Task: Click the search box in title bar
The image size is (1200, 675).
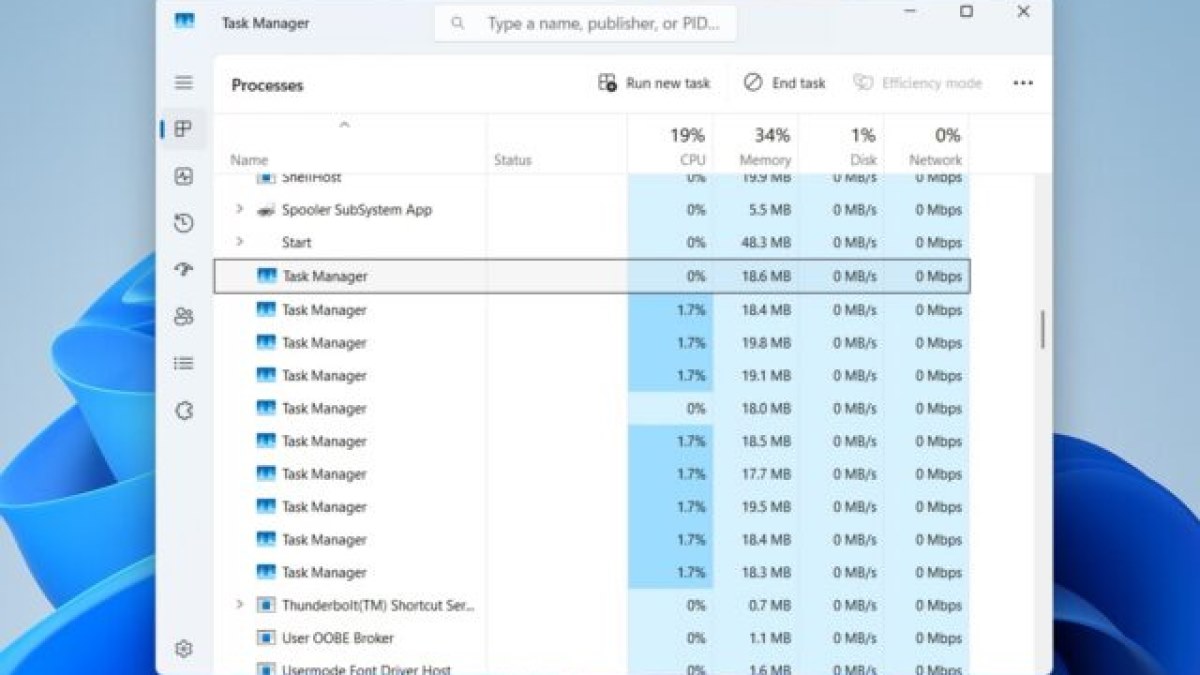Action: (x=586, y=23)
